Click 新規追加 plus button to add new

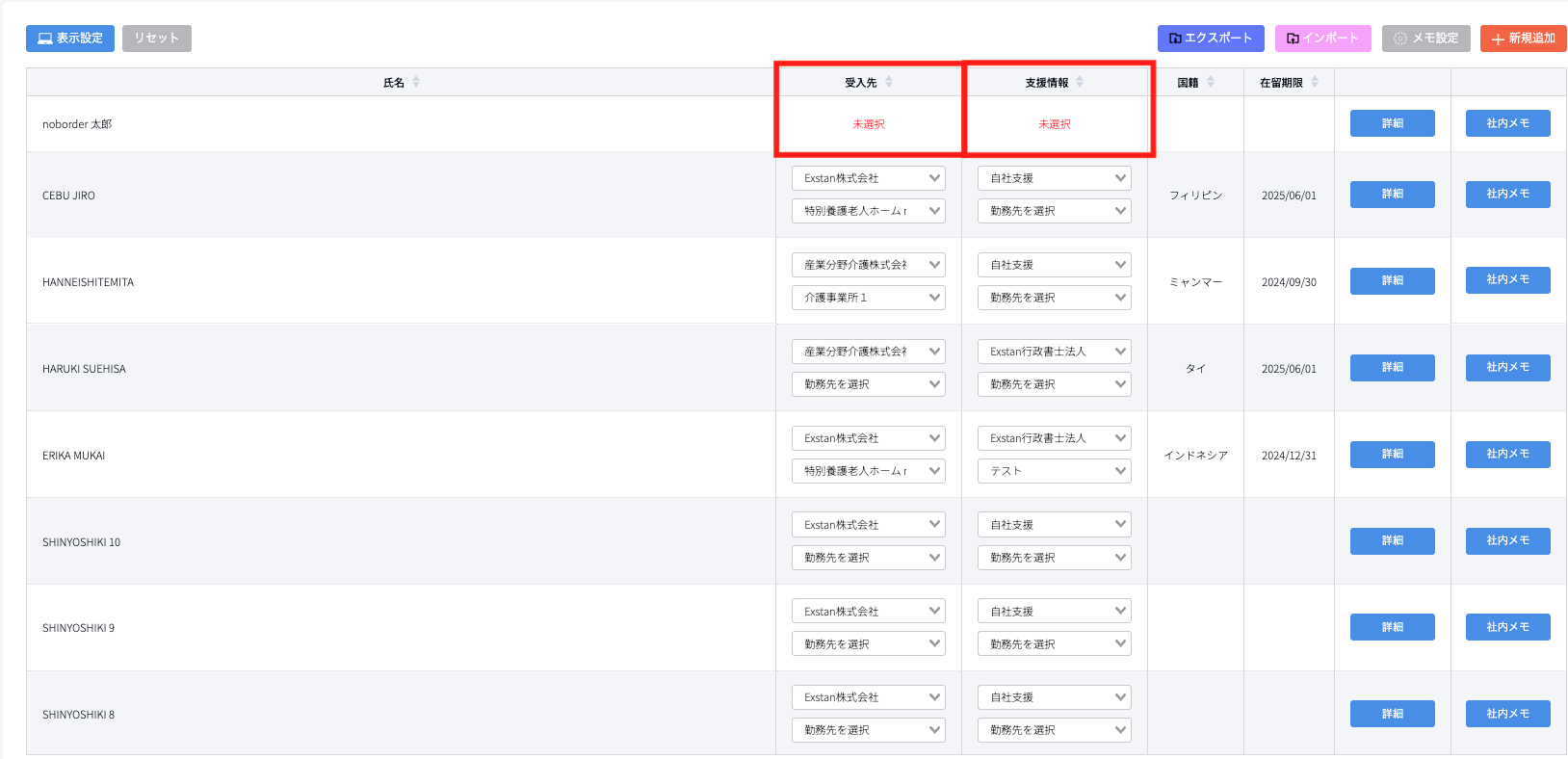(x=1523, y=39)
